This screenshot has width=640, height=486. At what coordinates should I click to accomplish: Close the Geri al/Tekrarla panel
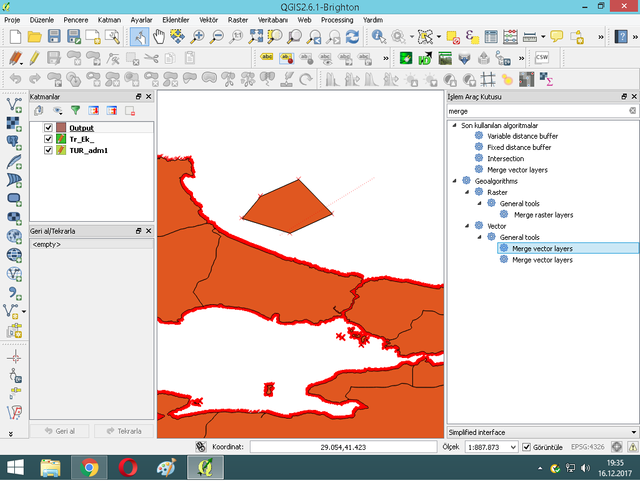(x=149, y=231)
